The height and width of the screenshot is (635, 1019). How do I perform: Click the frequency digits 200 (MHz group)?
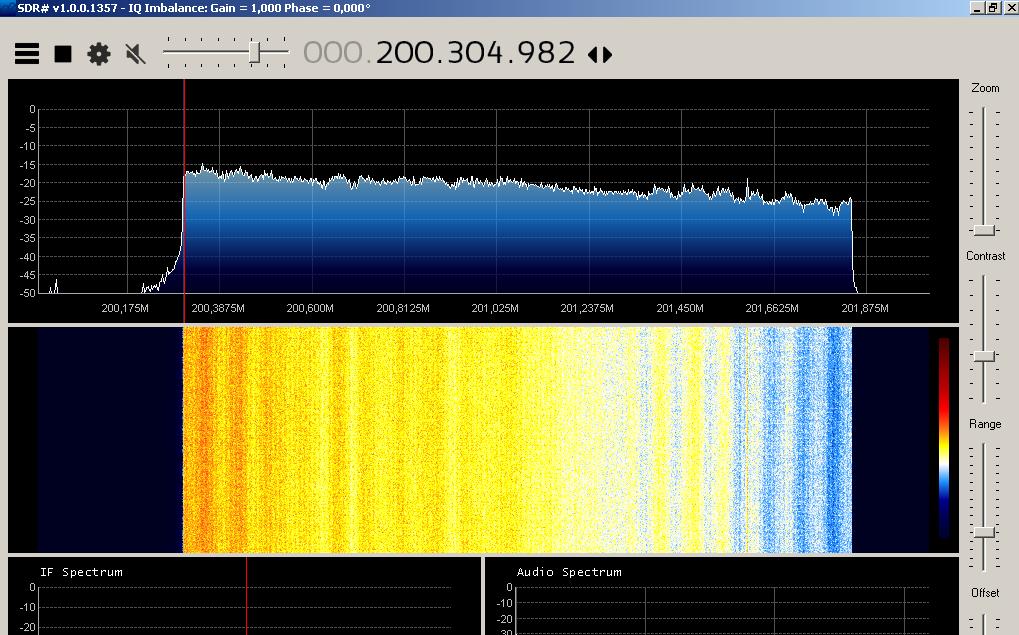tap(403, 53)
